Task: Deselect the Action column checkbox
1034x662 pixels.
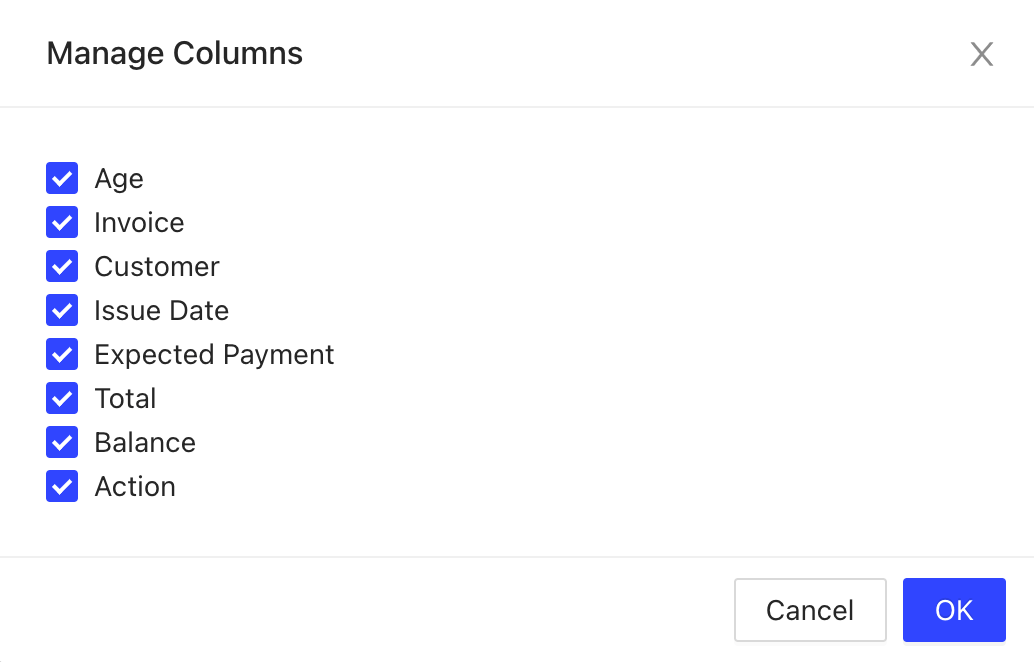Action: point(62,487)
